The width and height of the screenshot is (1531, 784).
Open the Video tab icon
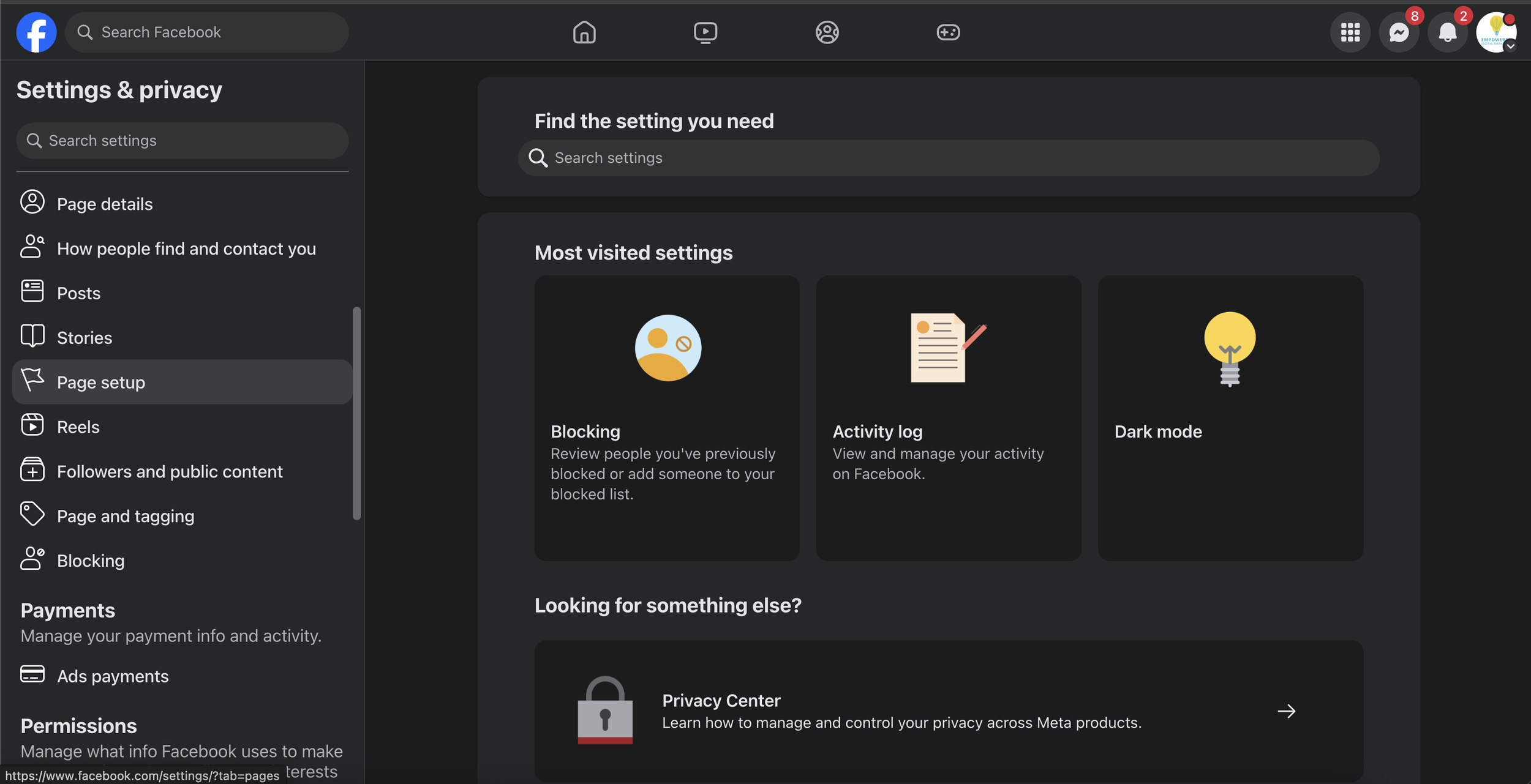(705, 32)
